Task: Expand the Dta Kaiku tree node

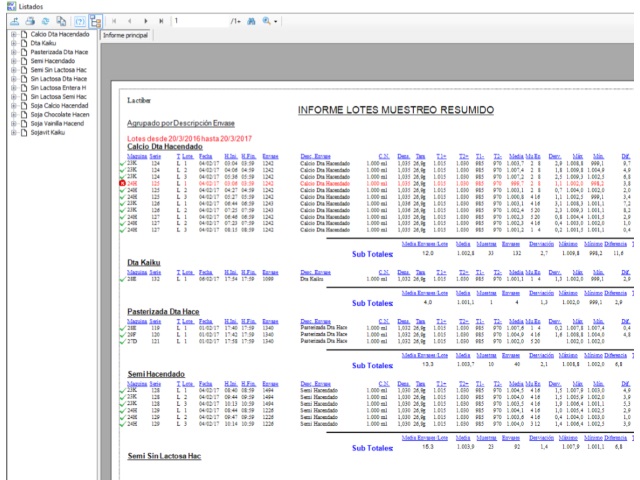Action: tap(13, 43)
